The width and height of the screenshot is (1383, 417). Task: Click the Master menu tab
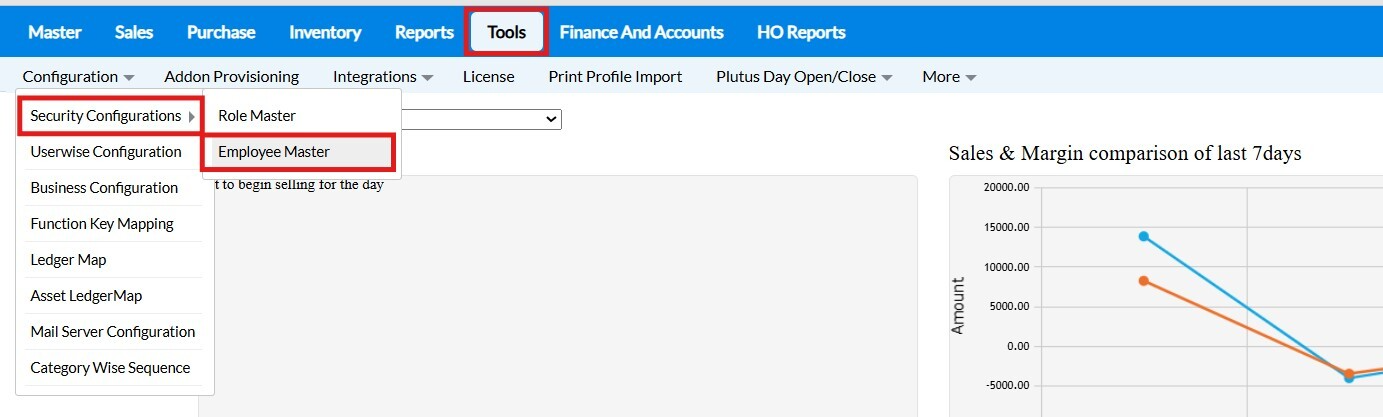[x=55, y=32]
